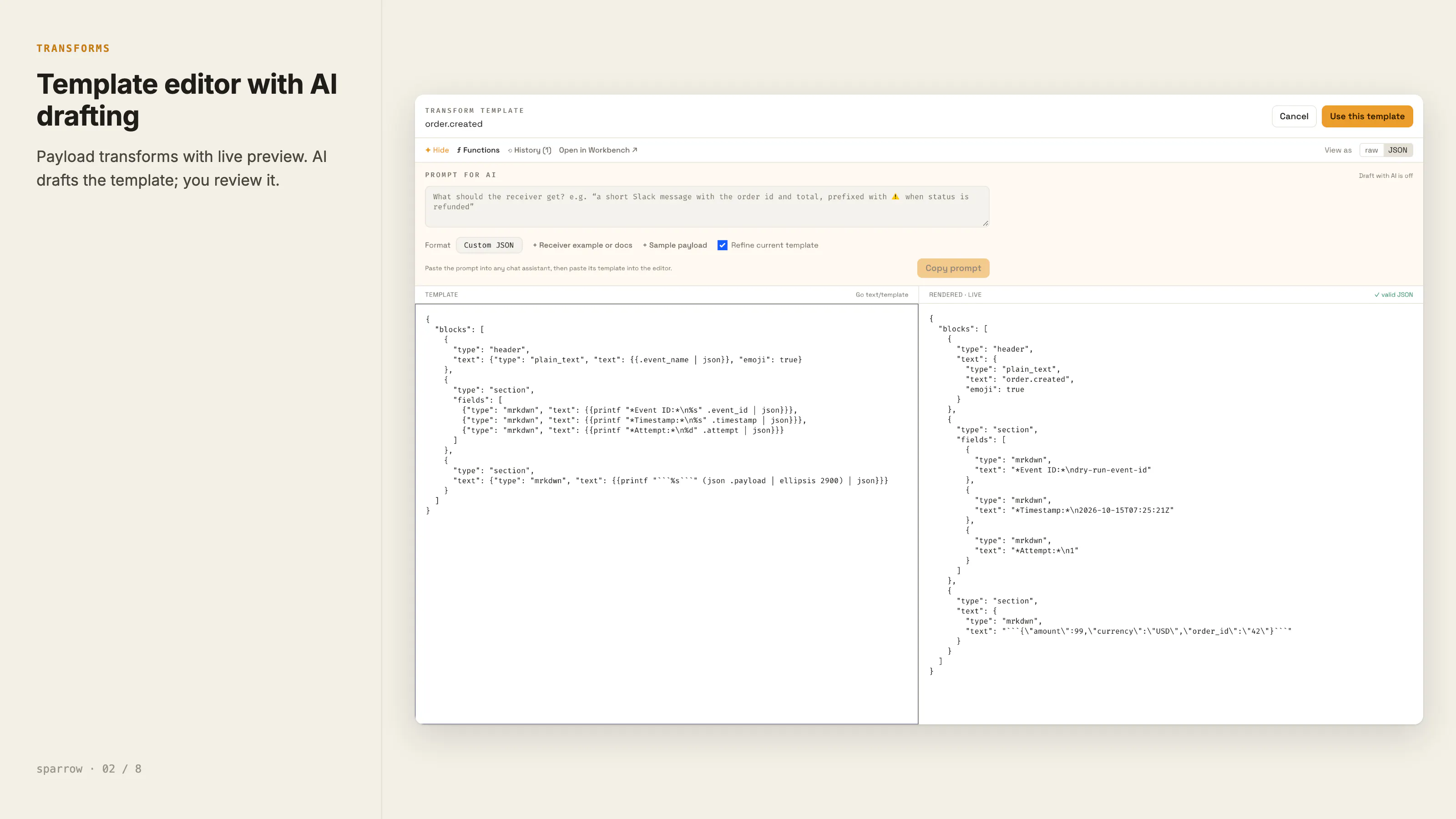Click the prompt textarea resize handle
This screenshot has height=819, width=1456.
pos(985,223)
